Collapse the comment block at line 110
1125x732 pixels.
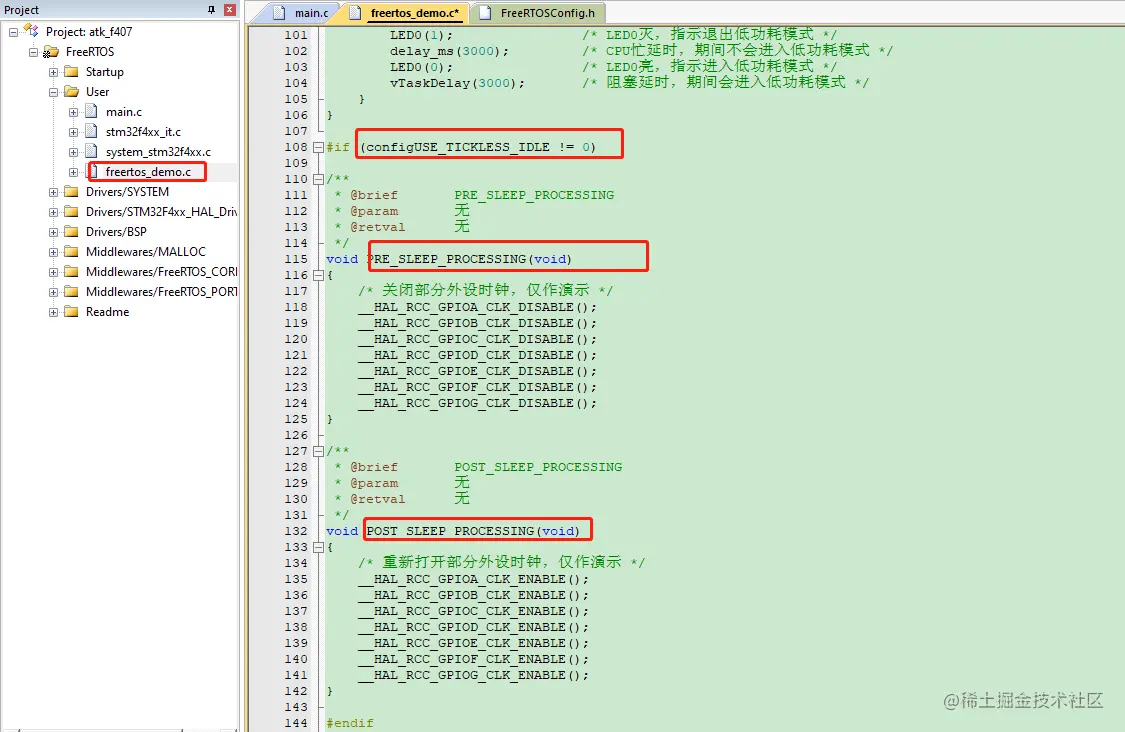(x=319, y=179)
